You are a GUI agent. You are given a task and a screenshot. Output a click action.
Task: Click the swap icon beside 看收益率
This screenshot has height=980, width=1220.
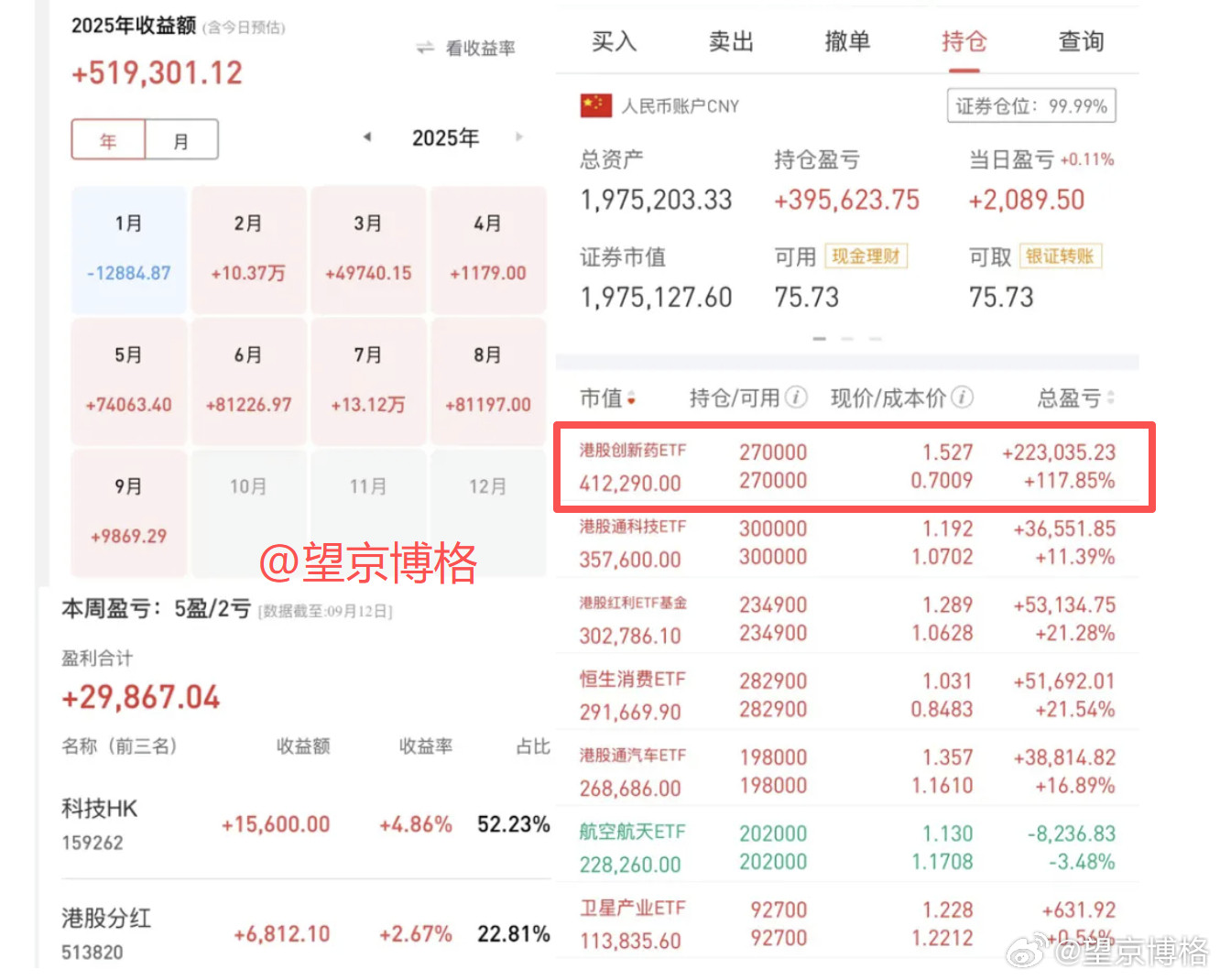425,48
